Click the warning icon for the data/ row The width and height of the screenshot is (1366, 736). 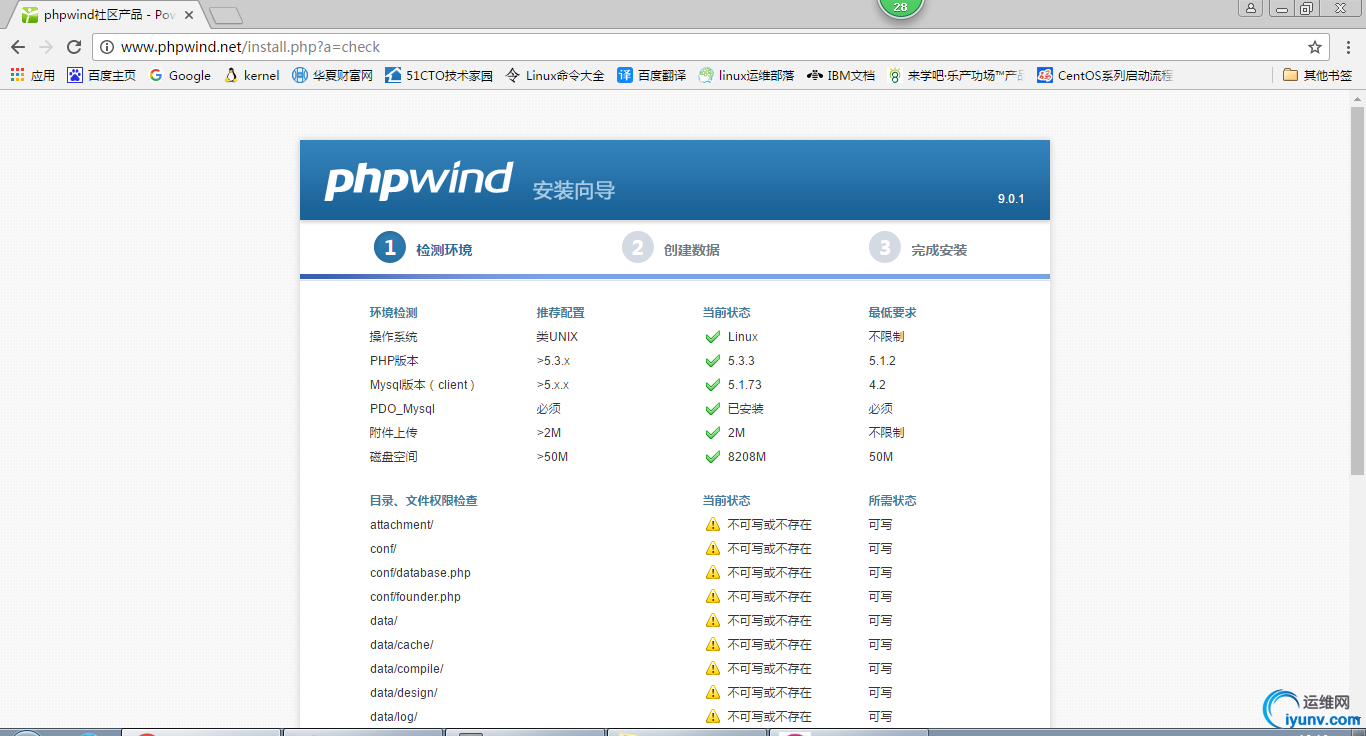[713, 620]
